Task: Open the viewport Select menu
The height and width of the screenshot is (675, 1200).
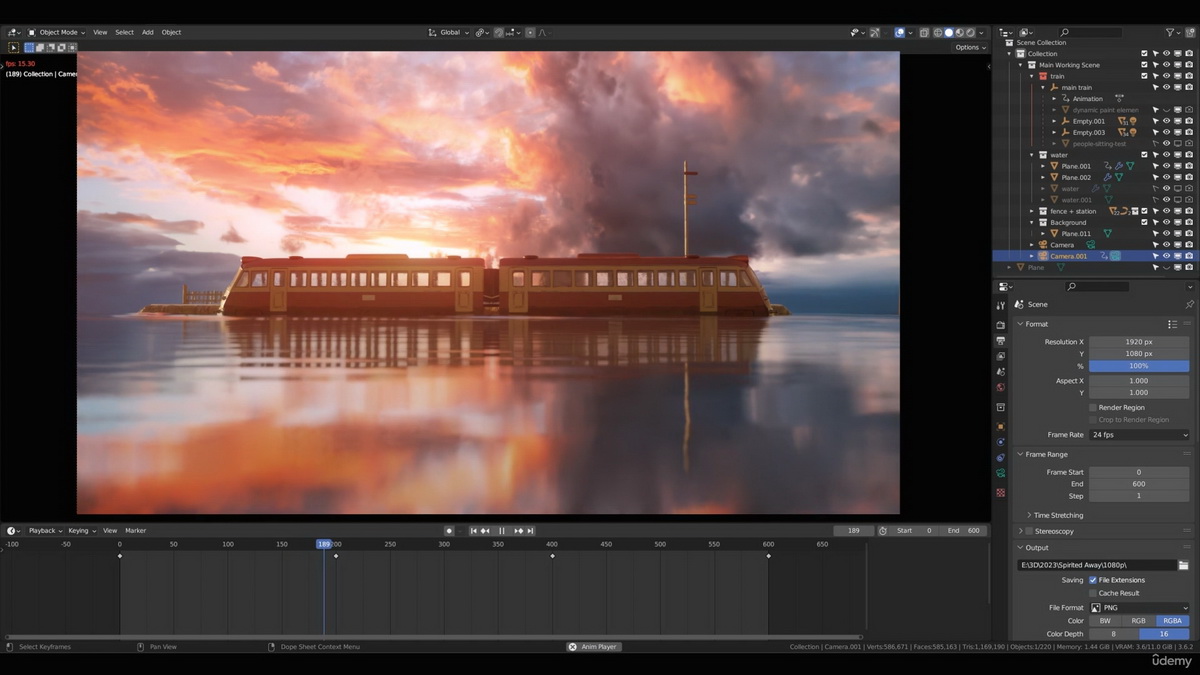Action: click(x=124, y=32)
